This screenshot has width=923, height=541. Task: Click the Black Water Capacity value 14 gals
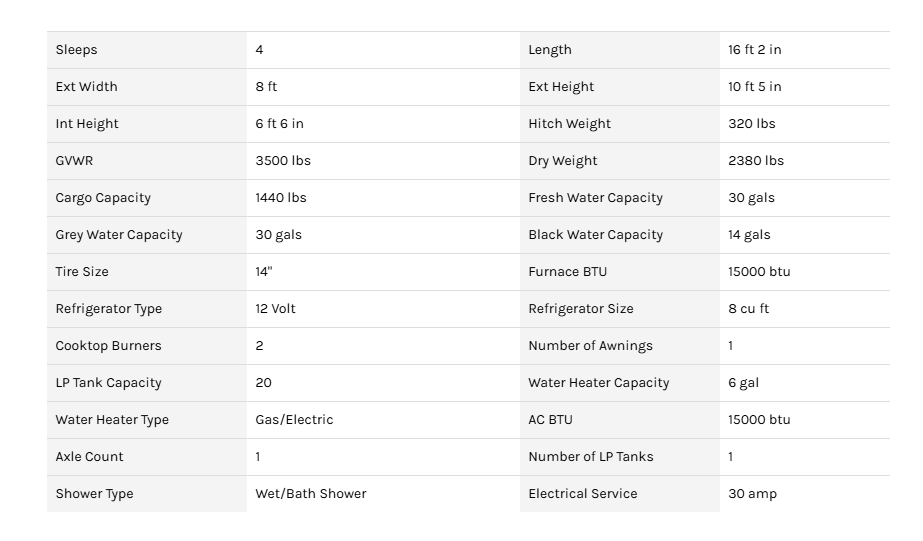[x=749, y=235]
